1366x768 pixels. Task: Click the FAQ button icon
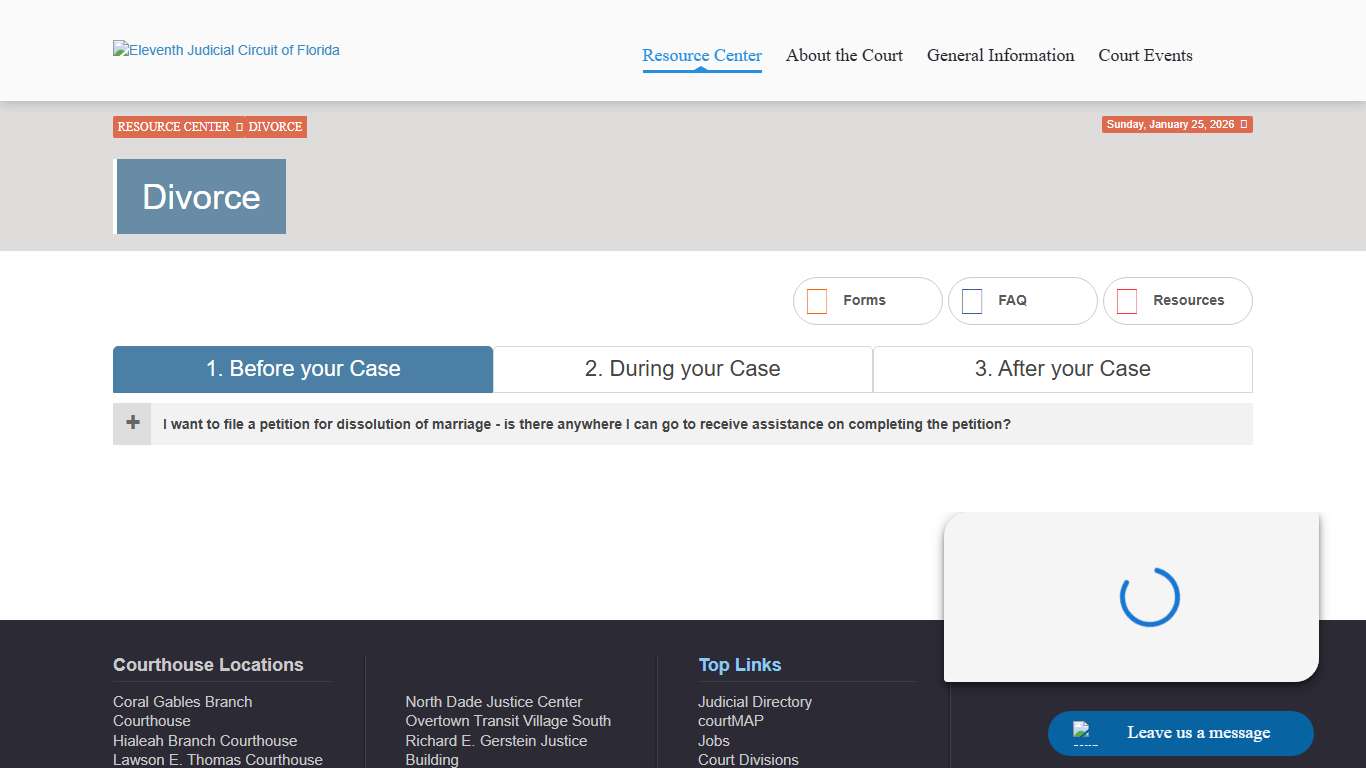(x=972, y=301)
